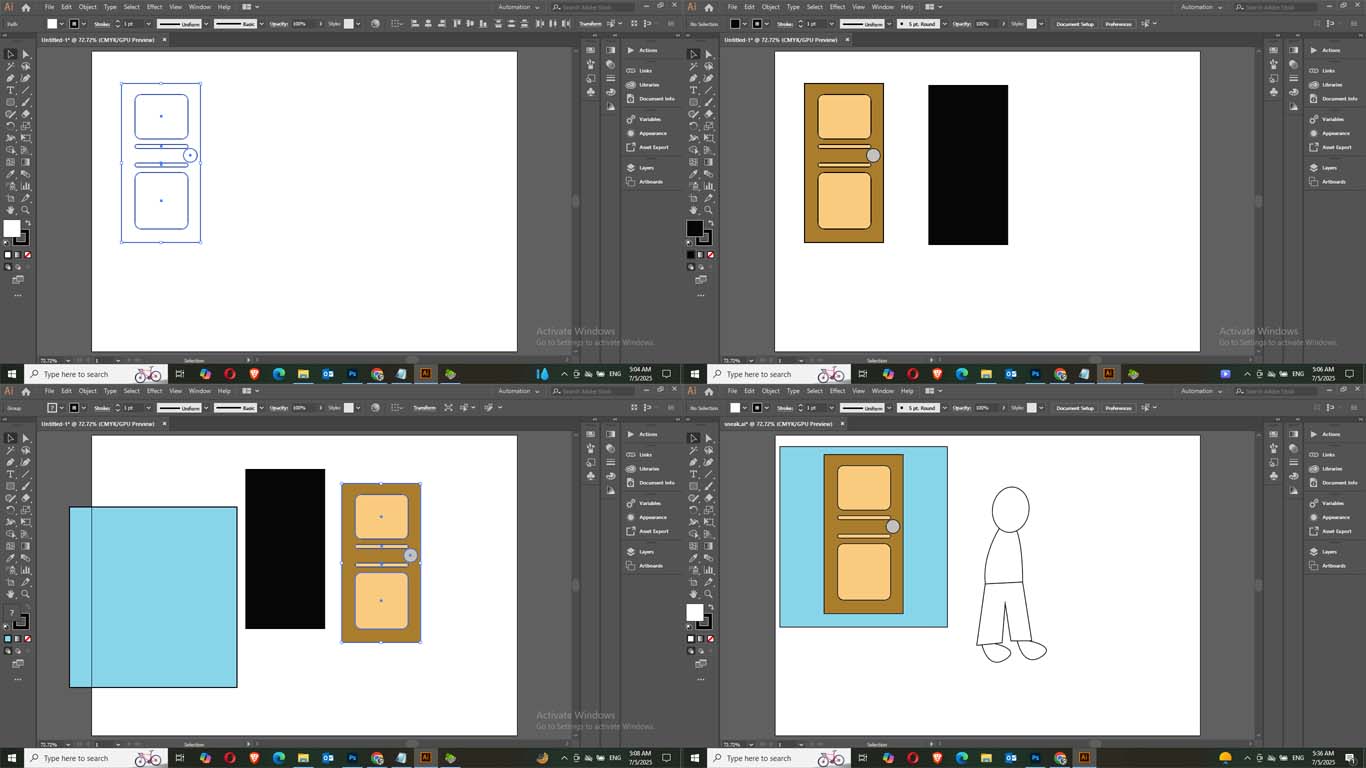Screen dimensions: 1366x768
Task: Reset default fill and stroke in sneak.ai toolbar
Action: (x=689, y=627)
